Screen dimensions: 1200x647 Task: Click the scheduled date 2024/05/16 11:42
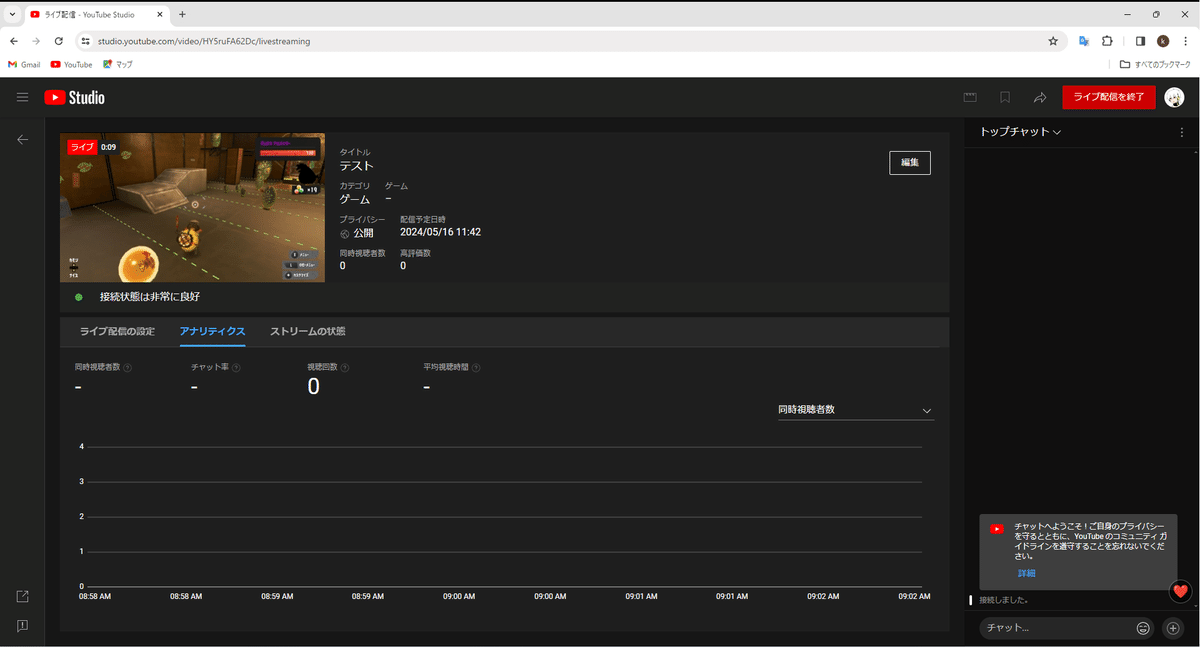pos(440,232)
